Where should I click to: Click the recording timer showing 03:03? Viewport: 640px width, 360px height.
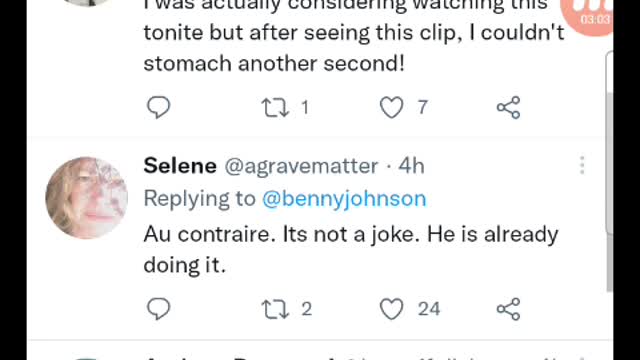point(595,19)
